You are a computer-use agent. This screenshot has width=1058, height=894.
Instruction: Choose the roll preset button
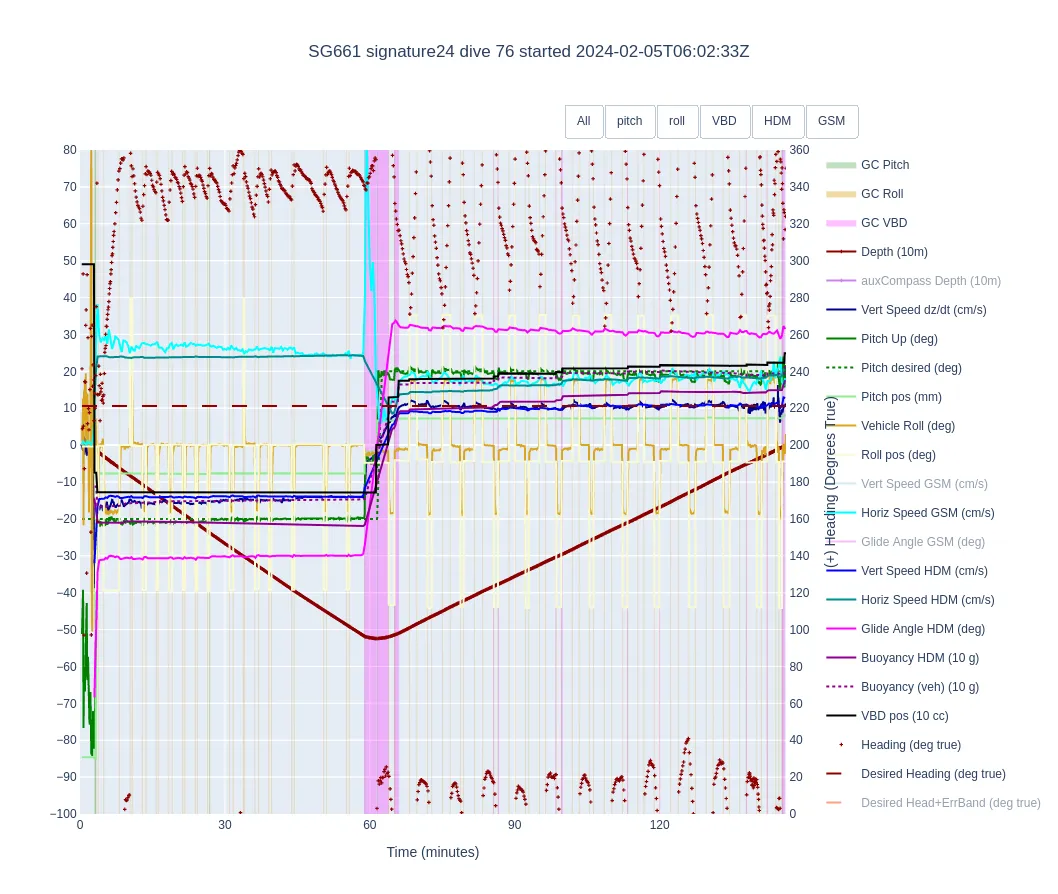[x=677, y=121]
